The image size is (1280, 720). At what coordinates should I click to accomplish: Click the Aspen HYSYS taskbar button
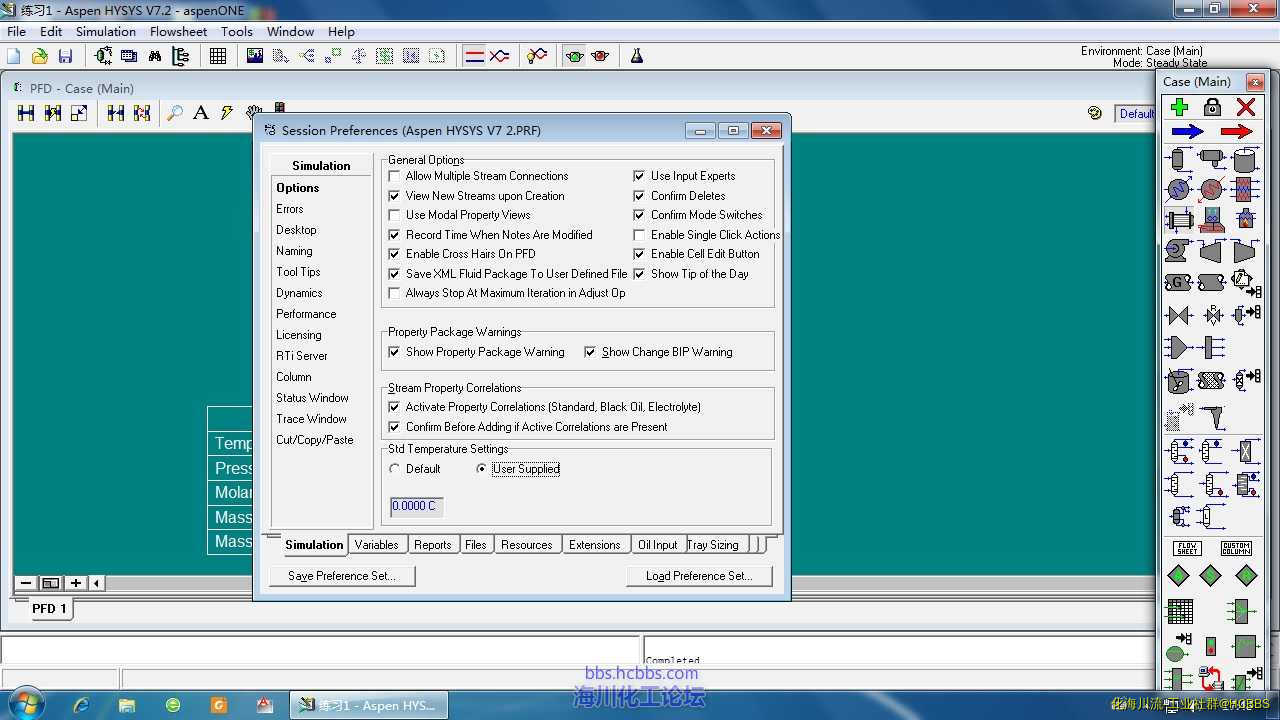[371, 705]
